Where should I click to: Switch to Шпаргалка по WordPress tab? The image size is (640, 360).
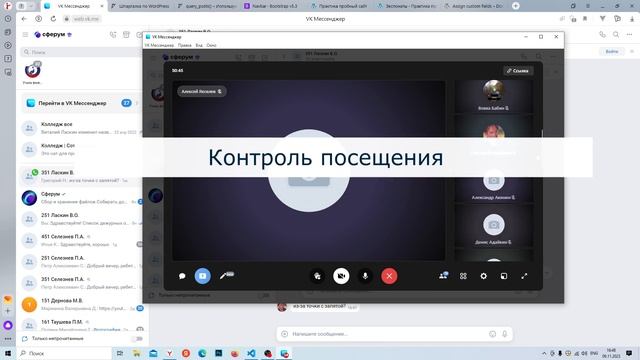click(x=140, y=6)
